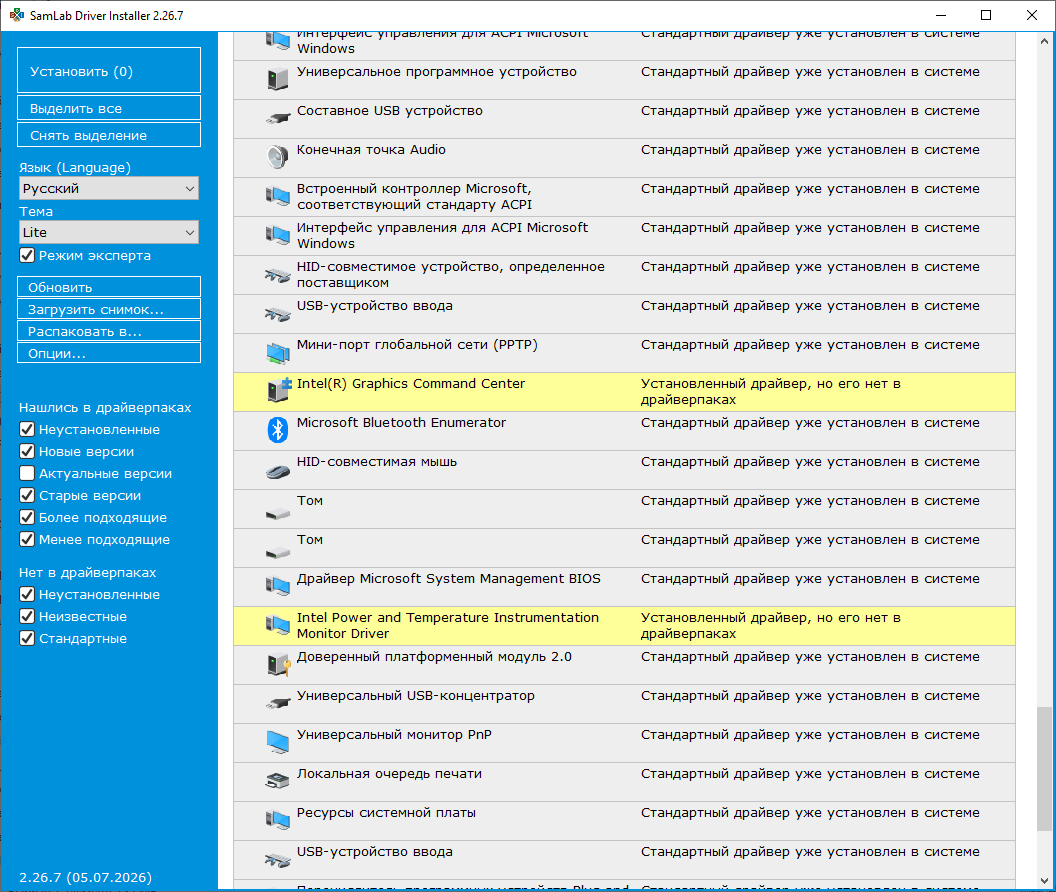1056x892 pixels.
Task: Click the HID-совместимая мышь mouse icon
Action: click(x=277, y=471)
